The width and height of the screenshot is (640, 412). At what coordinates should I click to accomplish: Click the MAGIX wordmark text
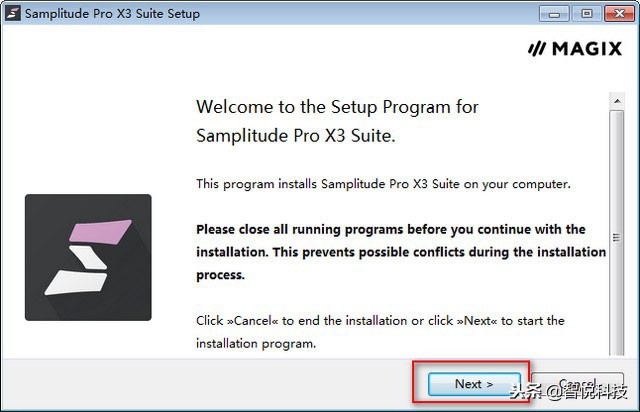tap(586, 49)
